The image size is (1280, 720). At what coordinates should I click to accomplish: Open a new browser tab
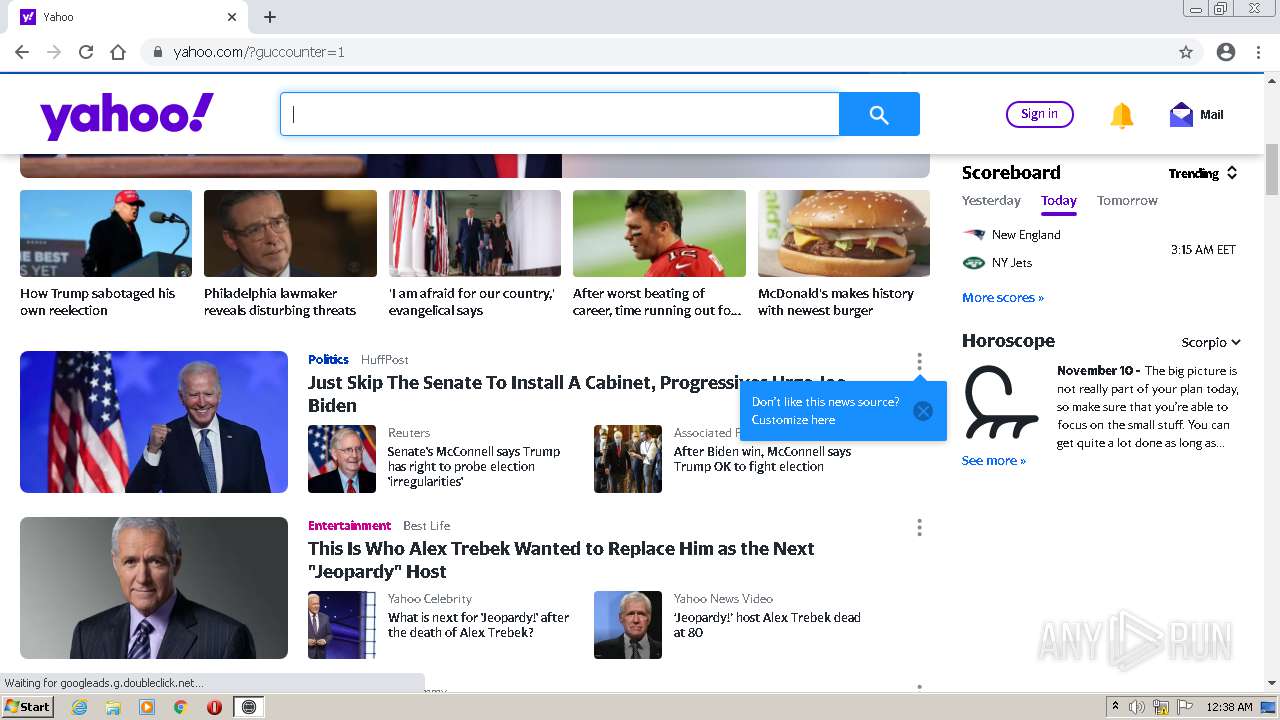coord(270,17)
